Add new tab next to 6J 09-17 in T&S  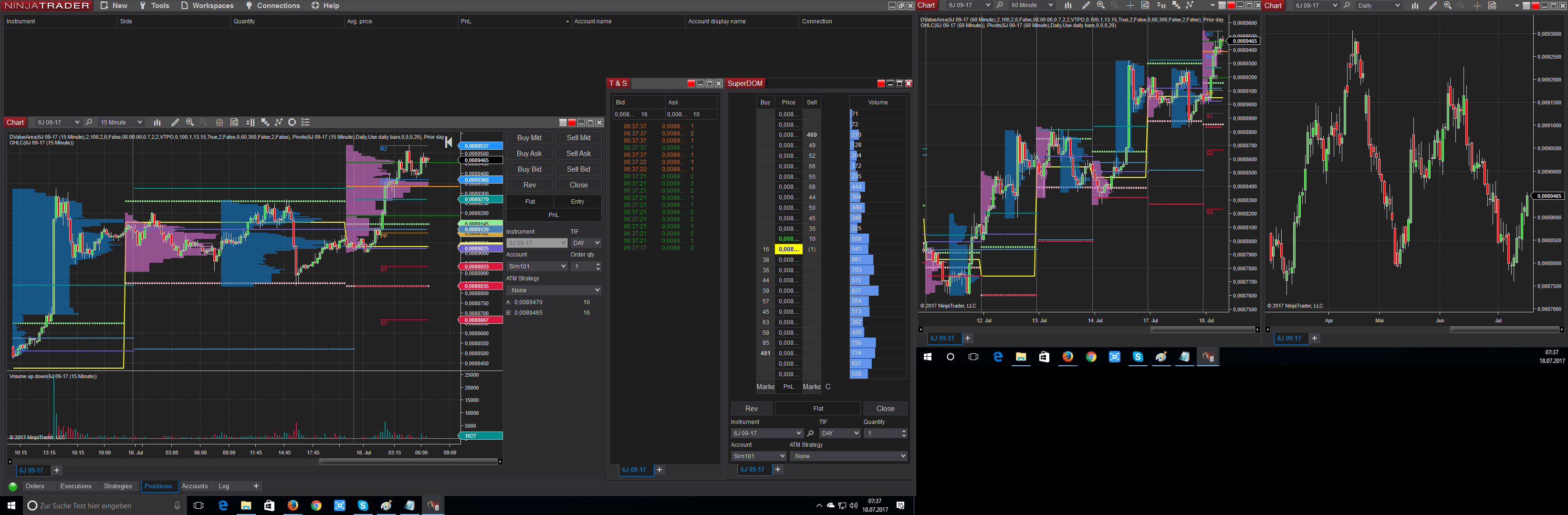(659, 470)
